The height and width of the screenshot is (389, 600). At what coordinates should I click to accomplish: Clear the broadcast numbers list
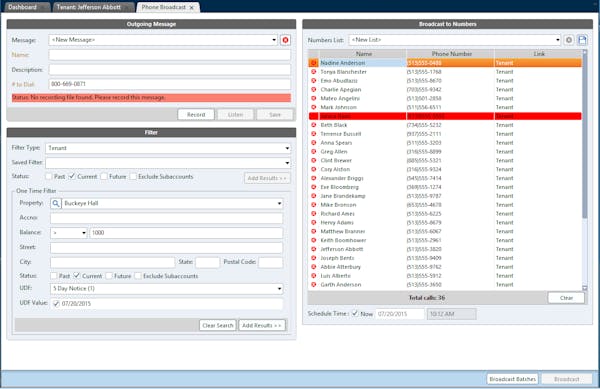[566, 298]
